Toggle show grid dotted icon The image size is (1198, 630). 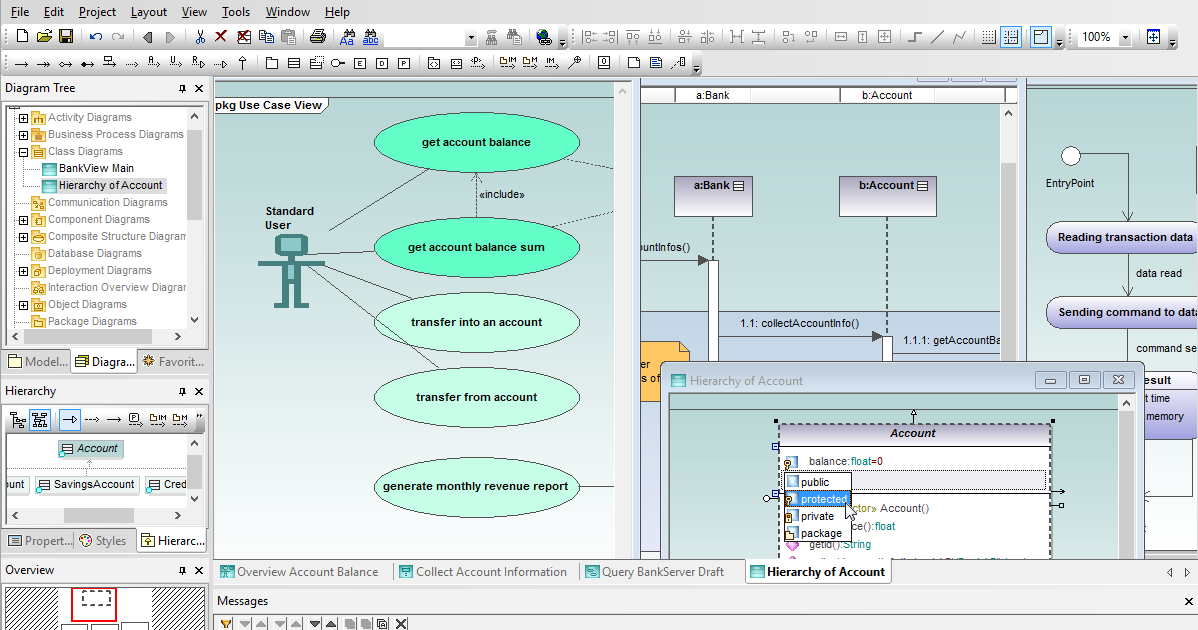coord(989,37)
